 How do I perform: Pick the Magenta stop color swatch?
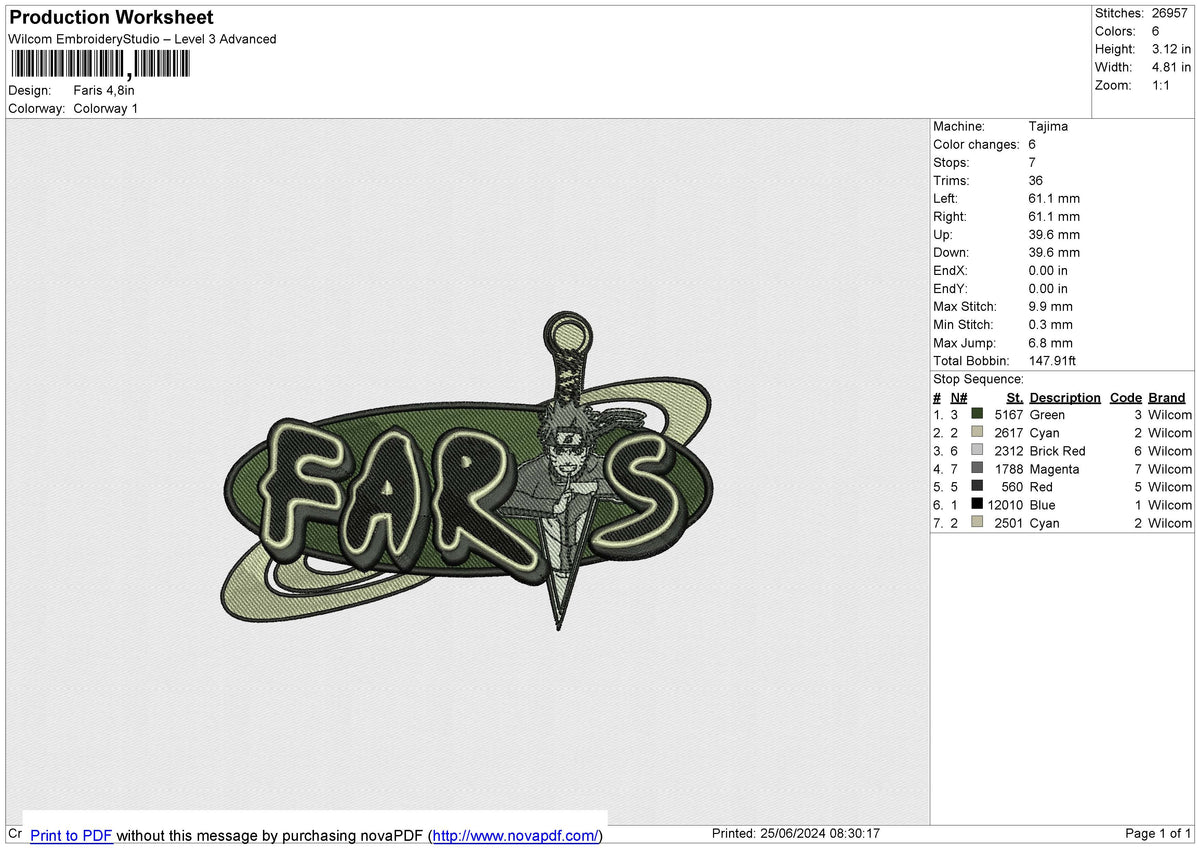pyautogui.click(x=977, y=468)
